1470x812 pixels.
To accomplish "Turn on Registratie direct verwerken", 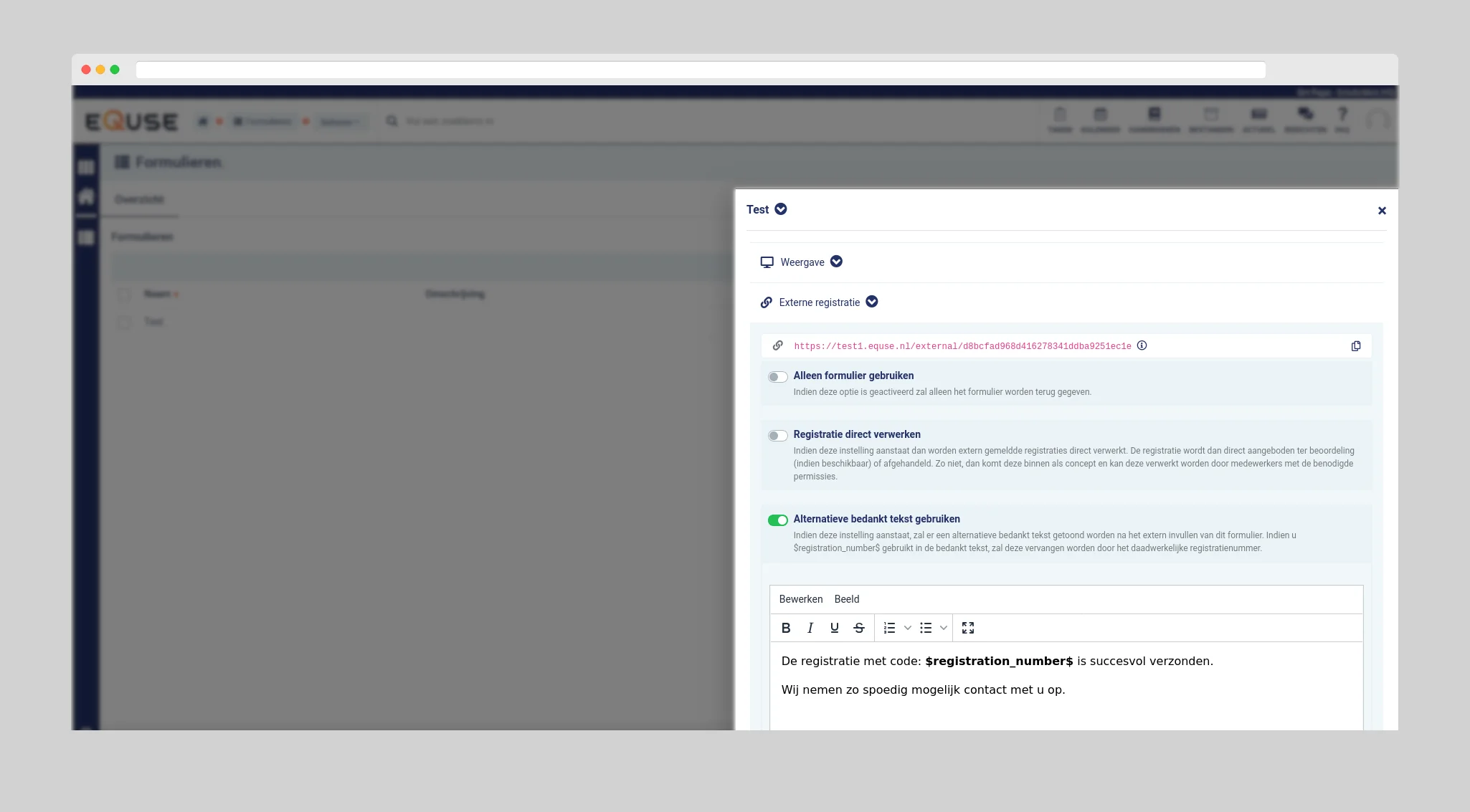I will pyautogui.click(x=777, y=436).
